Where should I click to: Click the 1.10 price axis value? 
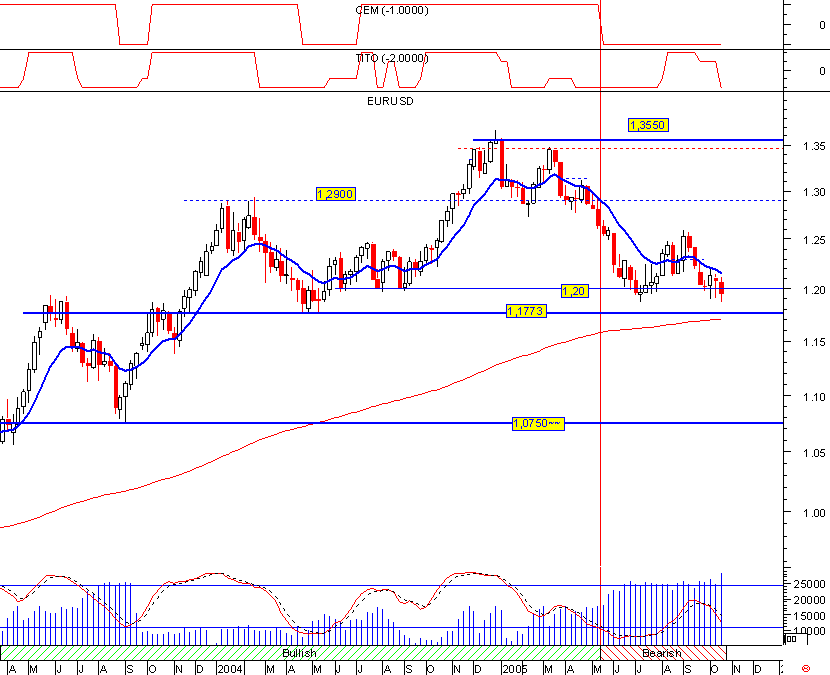tap(814, 397)
